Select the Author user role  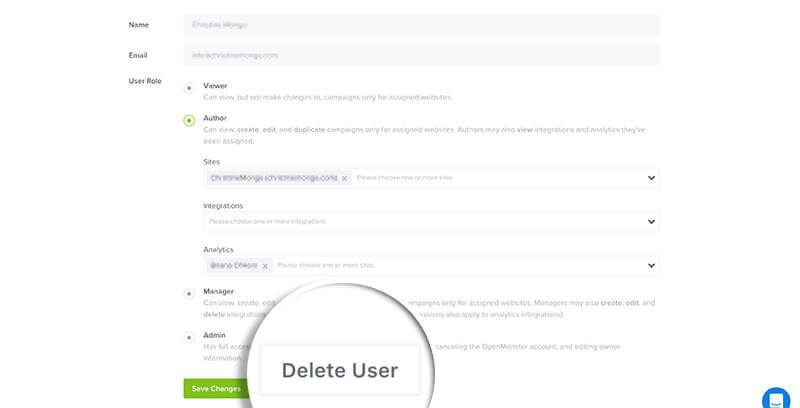(189, 121)
